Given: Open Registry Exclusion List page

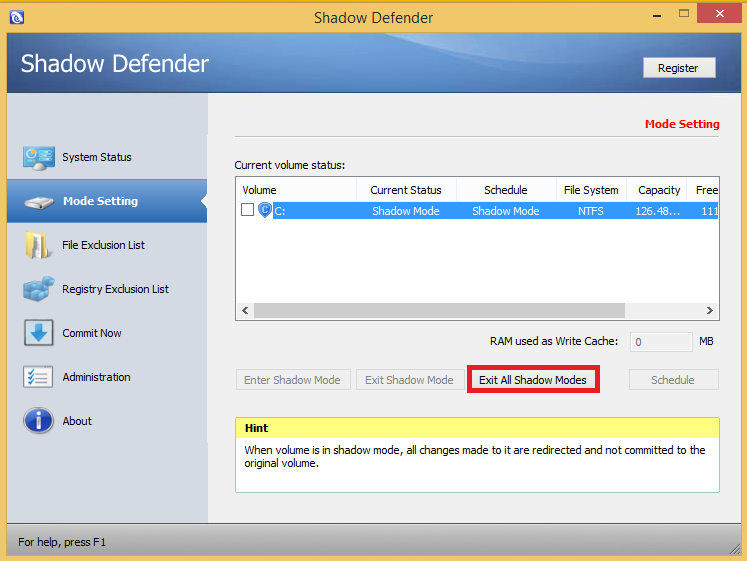Looking at the screenshot, I should point(115,289).
